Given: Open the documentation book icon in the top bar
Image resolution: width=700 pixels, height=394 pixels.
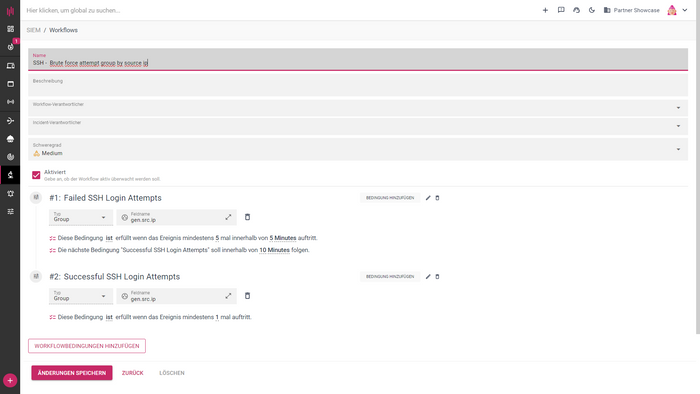Looking at the screenshot, I should (561, 10).
